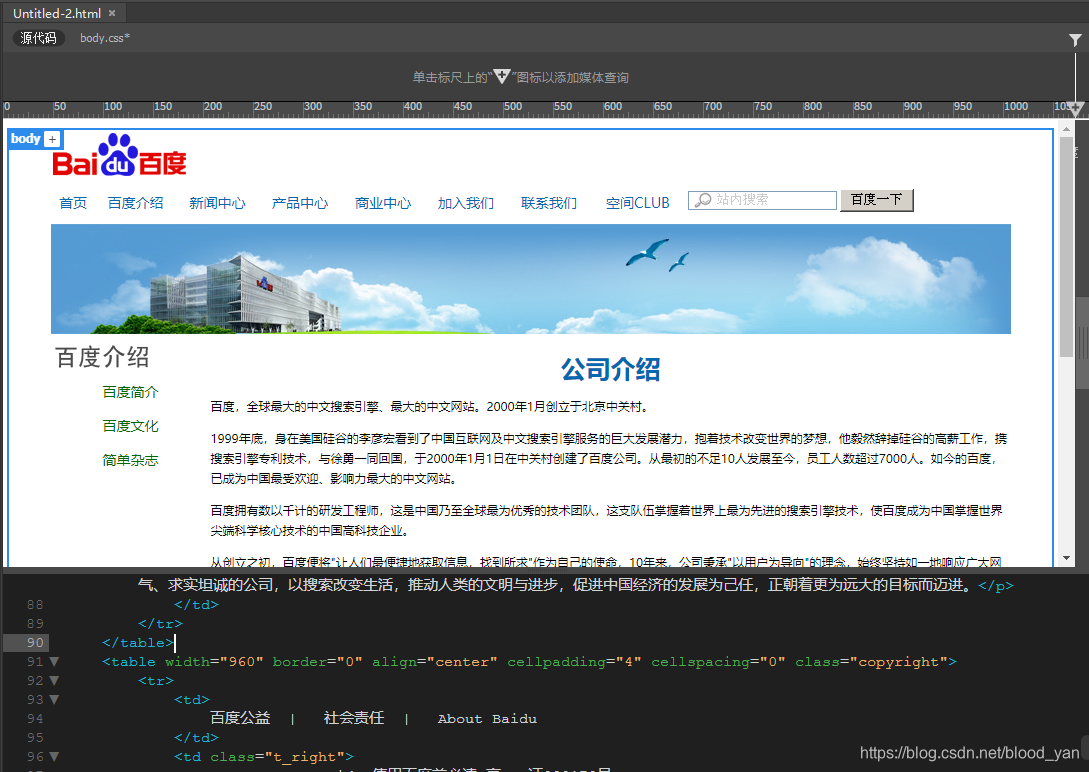The width and height of the screenshot is (1089, 772).
Task: Switch to the Untitled-2.html tab
Action: click(x=57, y=13)
